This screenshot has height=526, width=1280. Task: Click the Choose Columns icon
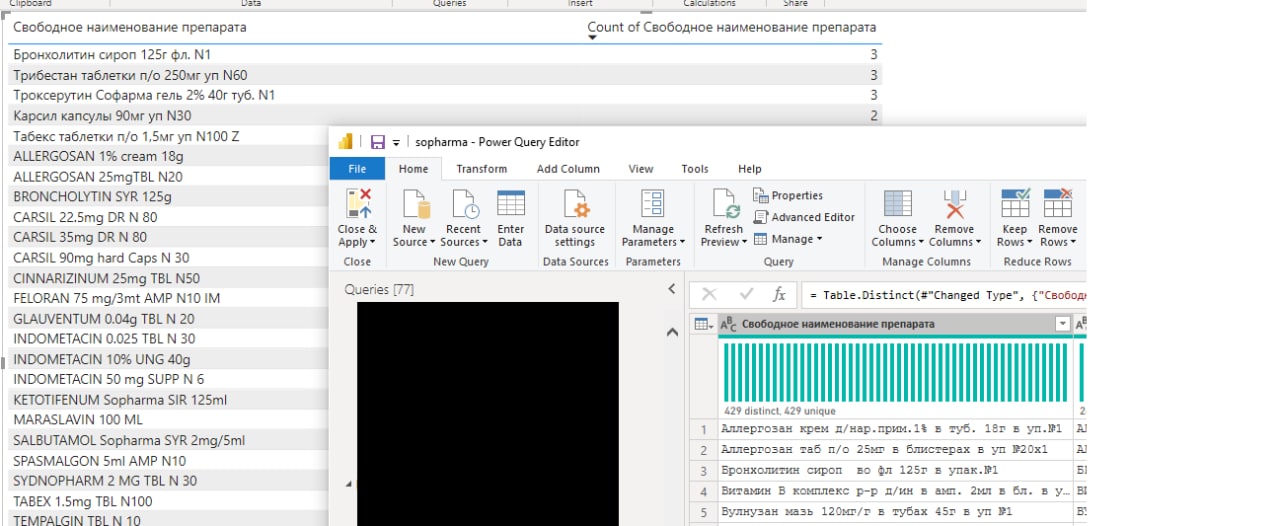point(897,202)
